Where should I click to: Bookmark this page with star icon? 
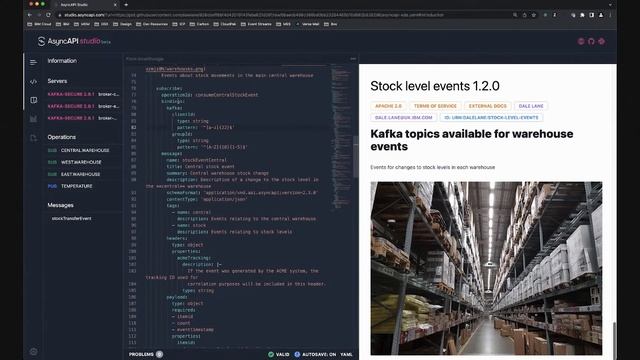(x=533, y=15)
